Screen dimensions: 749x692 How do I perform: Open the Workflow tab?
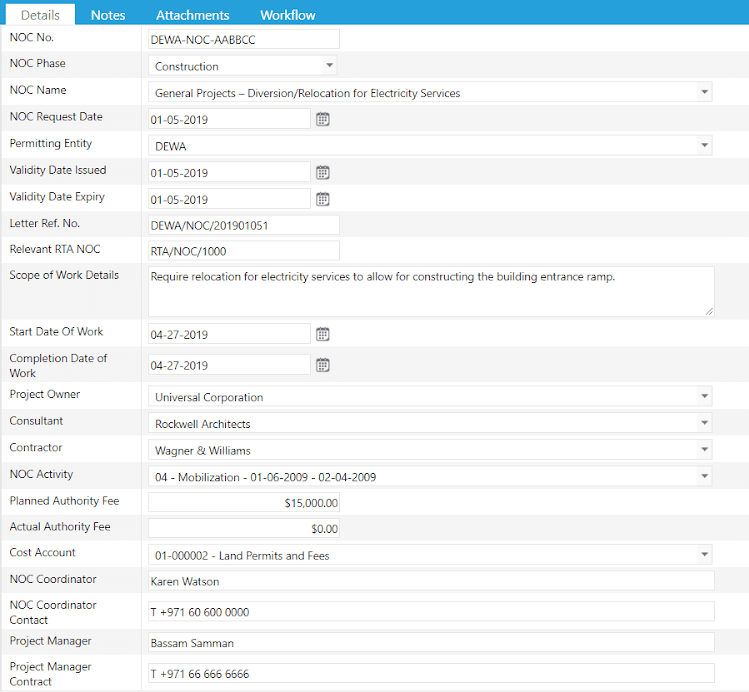288,15
